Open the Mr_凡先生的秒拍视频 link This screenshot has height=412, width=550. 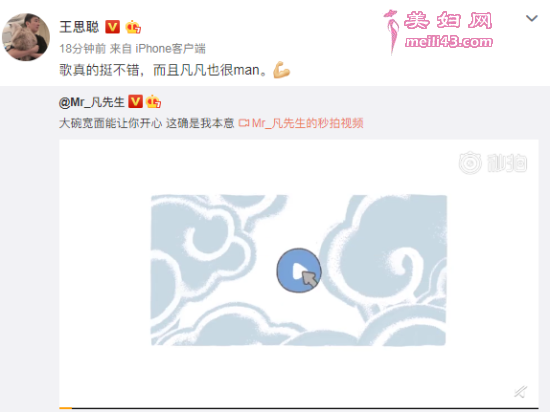(308, 123)
